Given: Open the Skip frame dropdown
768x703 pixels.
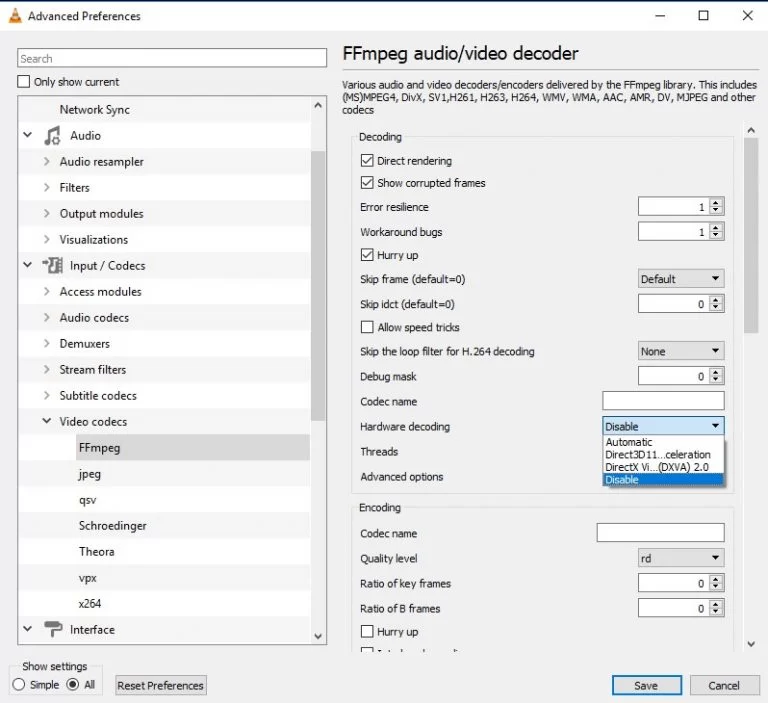Looking at the screenshot, I should [680, 279].
